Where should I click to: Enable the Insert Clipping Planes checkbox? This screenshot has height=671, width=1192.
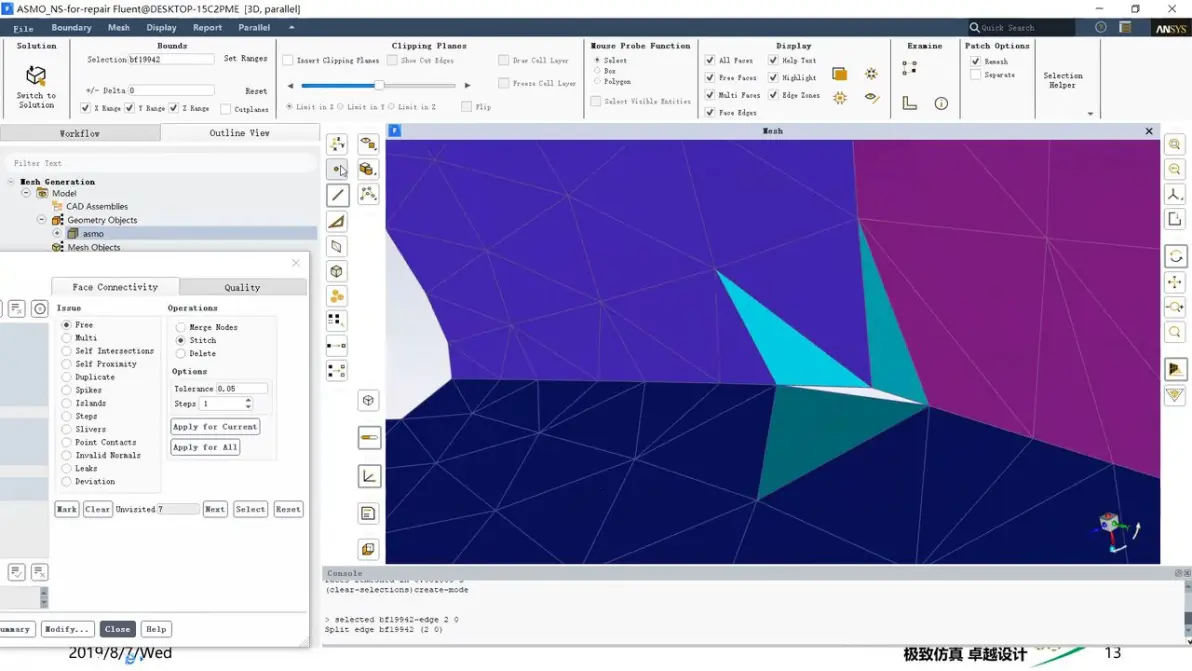tap(287, 60)
